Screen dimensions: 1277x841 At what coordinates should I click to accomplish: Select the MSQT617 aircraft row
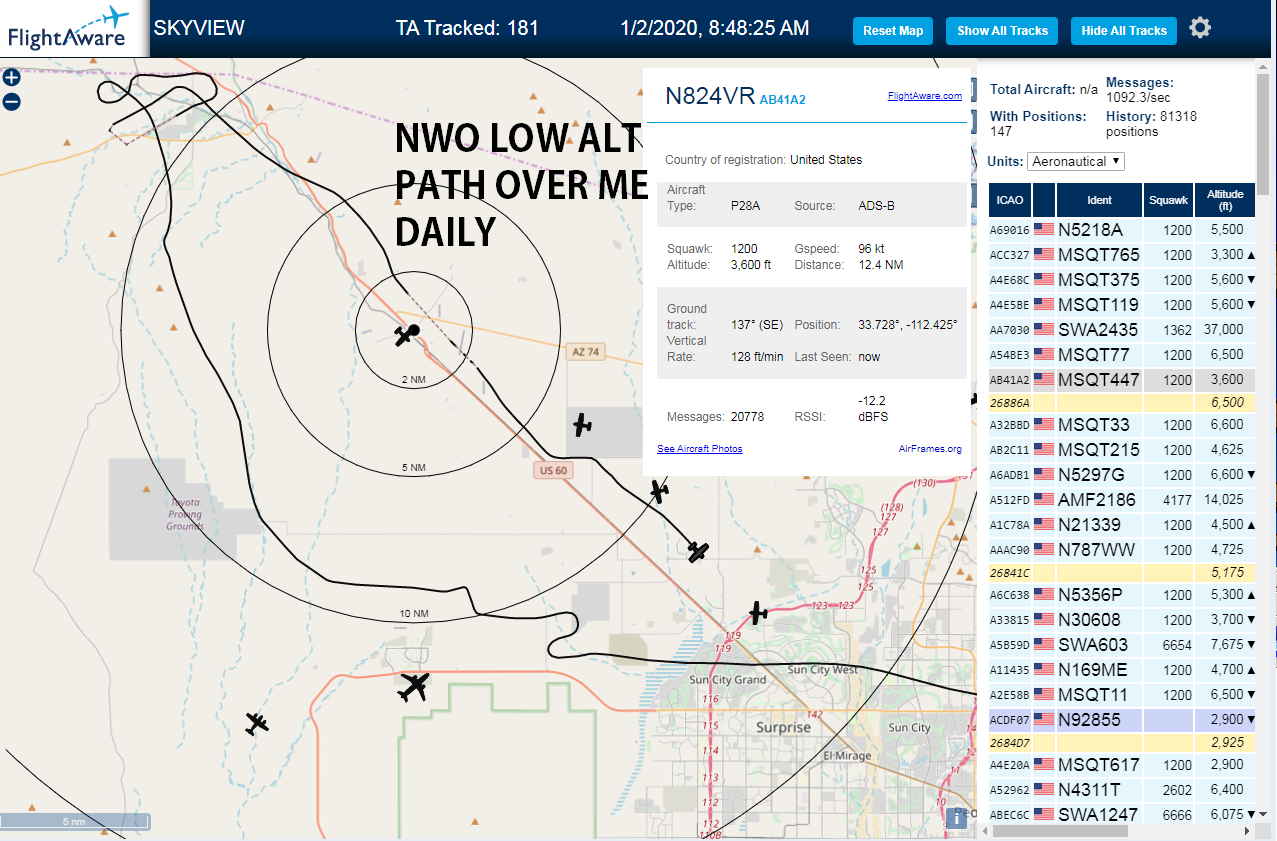(x=1121, y=765)
